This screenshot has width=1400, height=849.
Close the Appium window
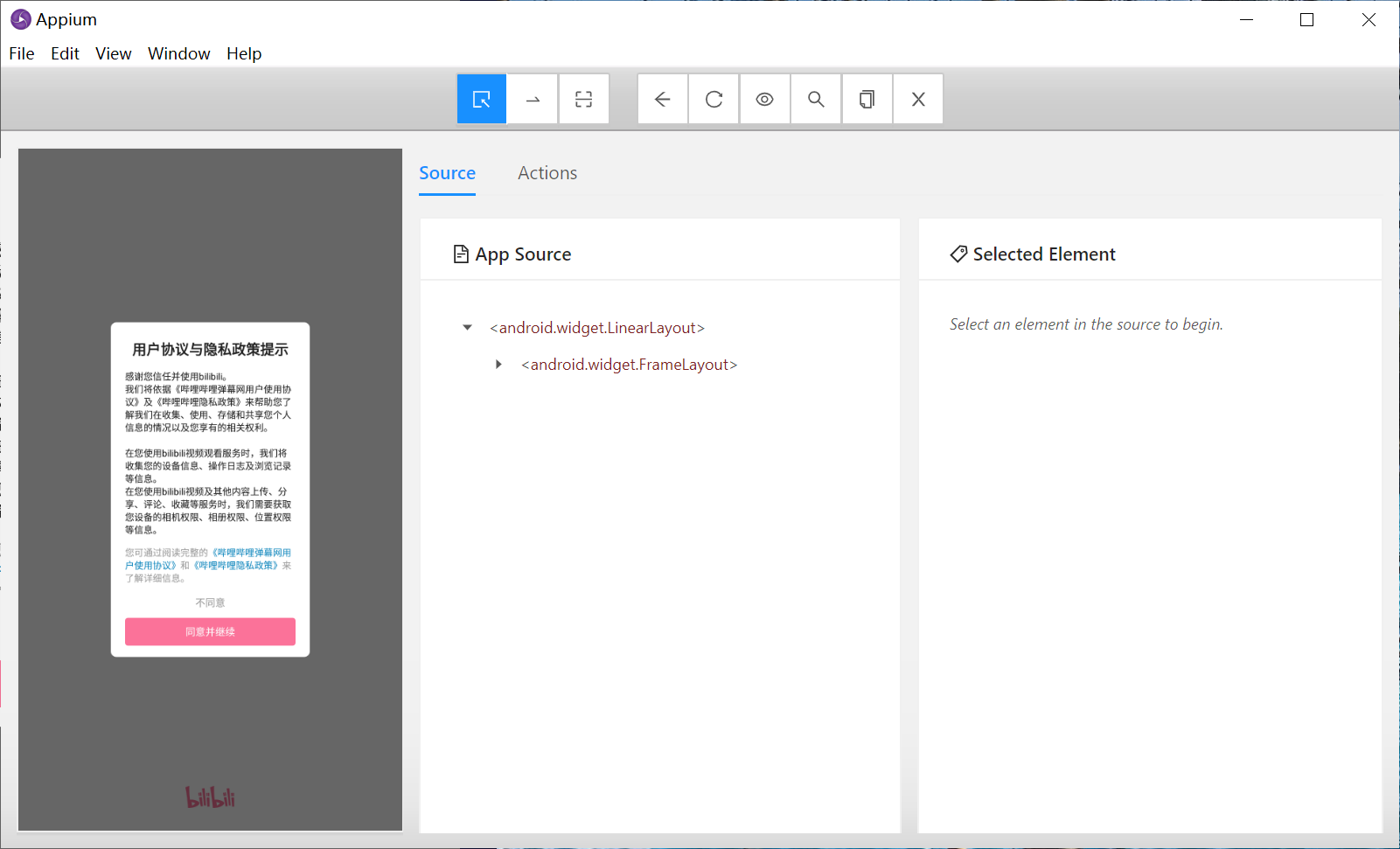tap(1369, 19)
